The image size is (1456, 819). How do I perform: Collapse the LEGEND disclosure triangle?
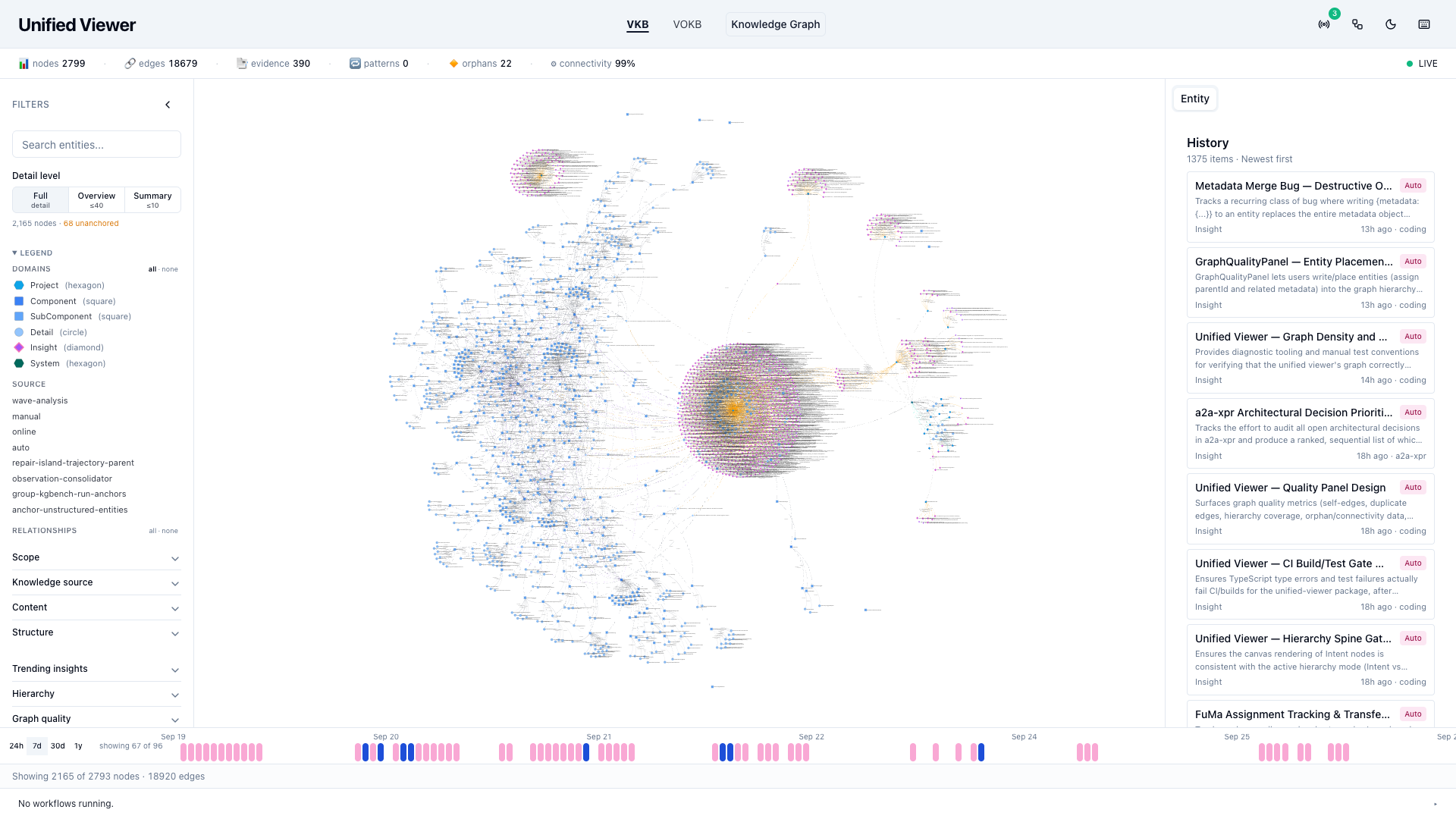pyautogui.click(x=14, y=253)
